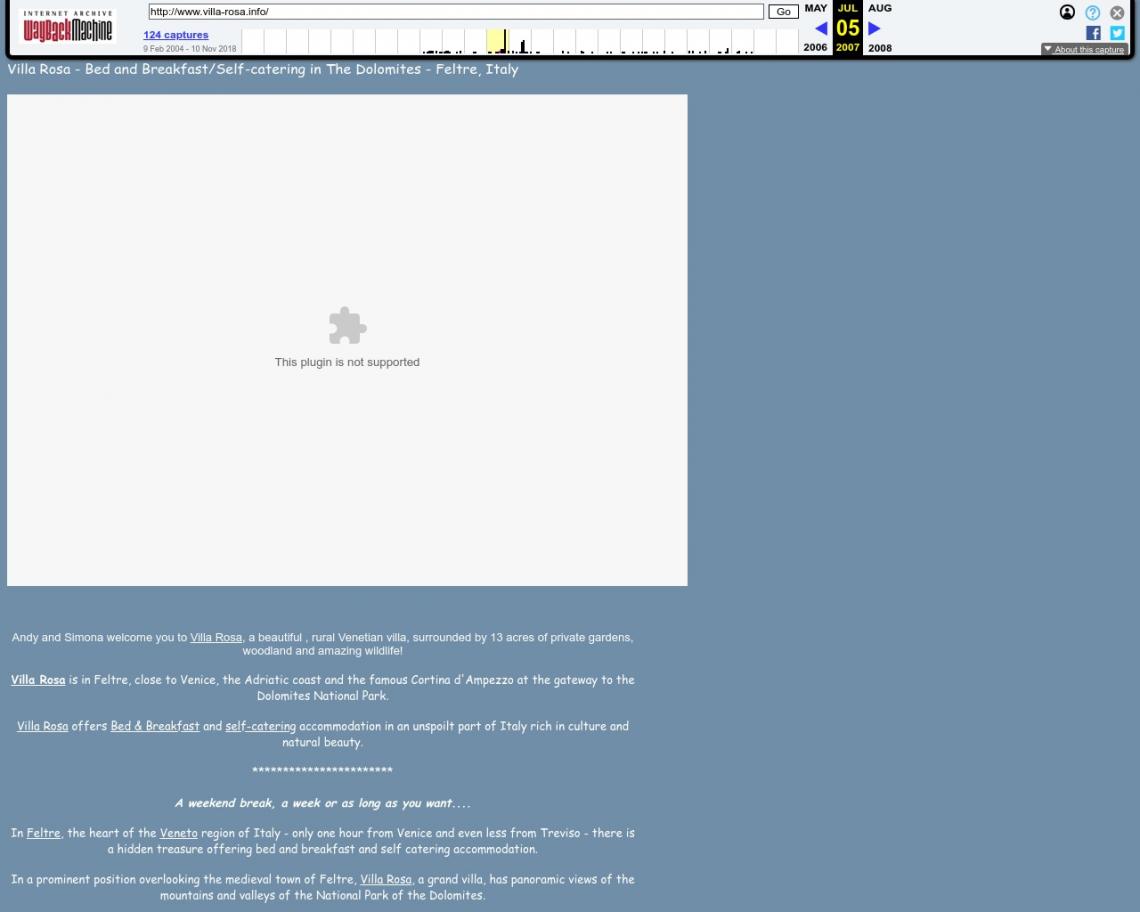The height and width of the screenshot is (912, 1140).
Task: Select AUG 2008 capture
Action: click(880, 28)
